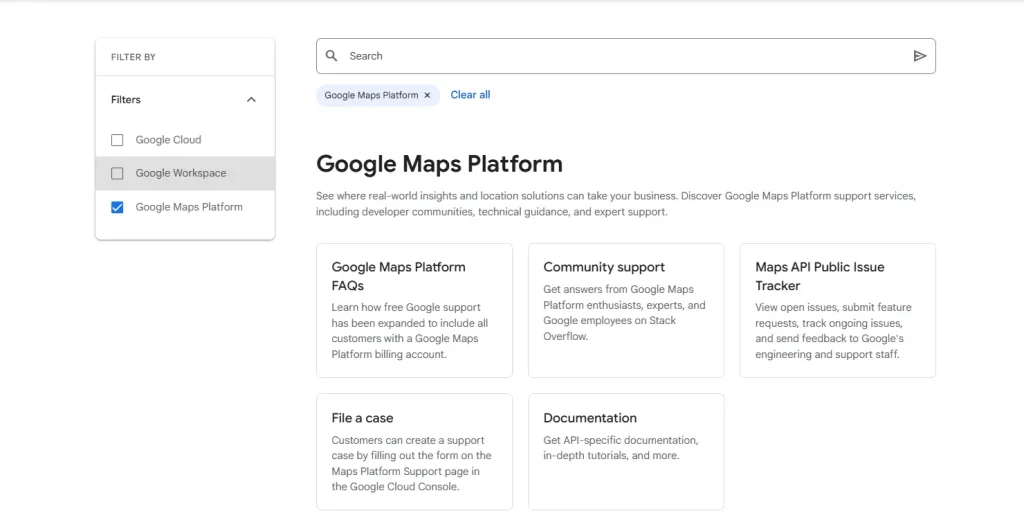Open the Community support card

[626, 310]
